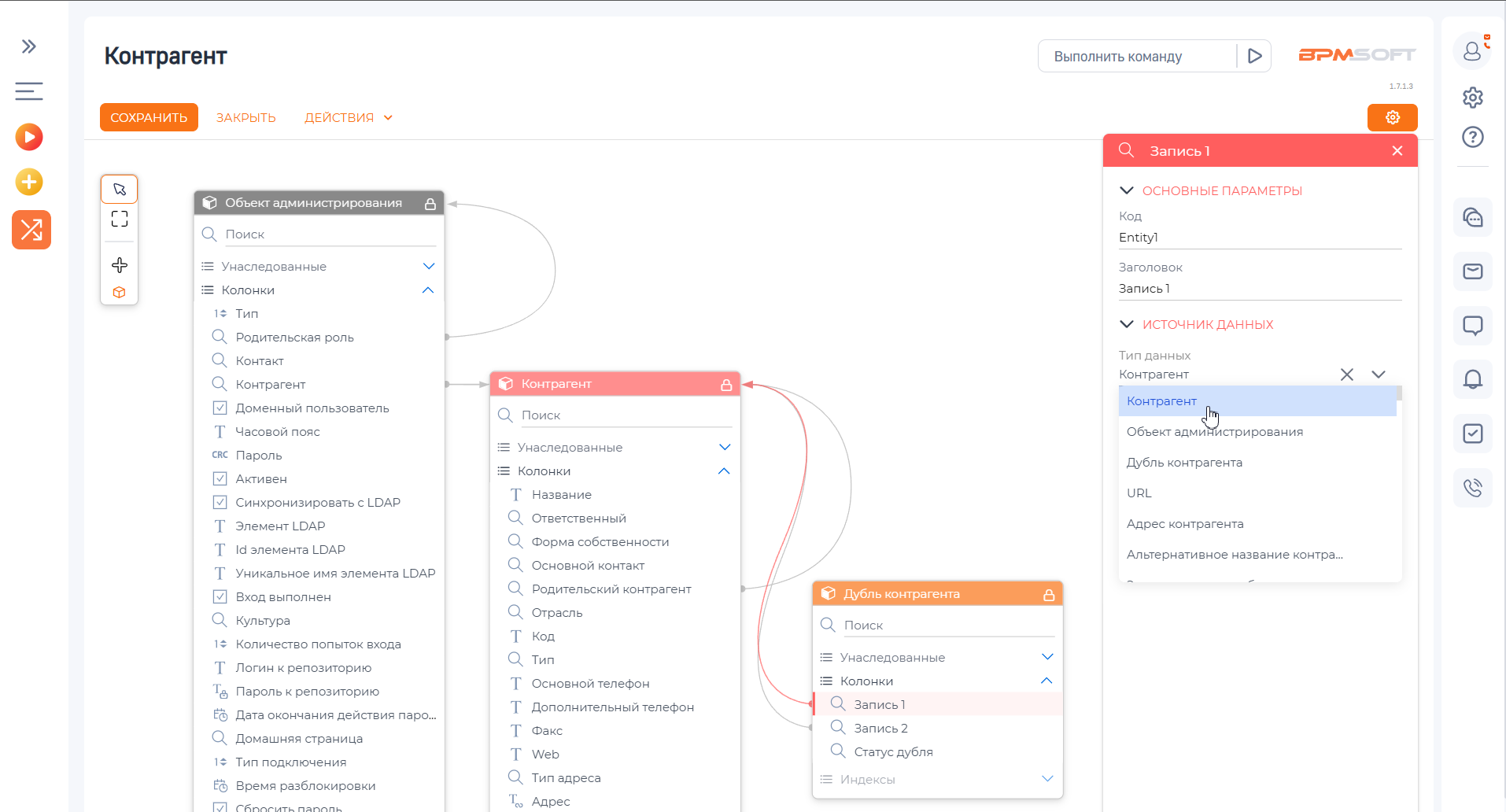The width and height of the screenshot is (1506, 812).
Task: Choose URL option in the dropdown list
Action: point(1139,493)
